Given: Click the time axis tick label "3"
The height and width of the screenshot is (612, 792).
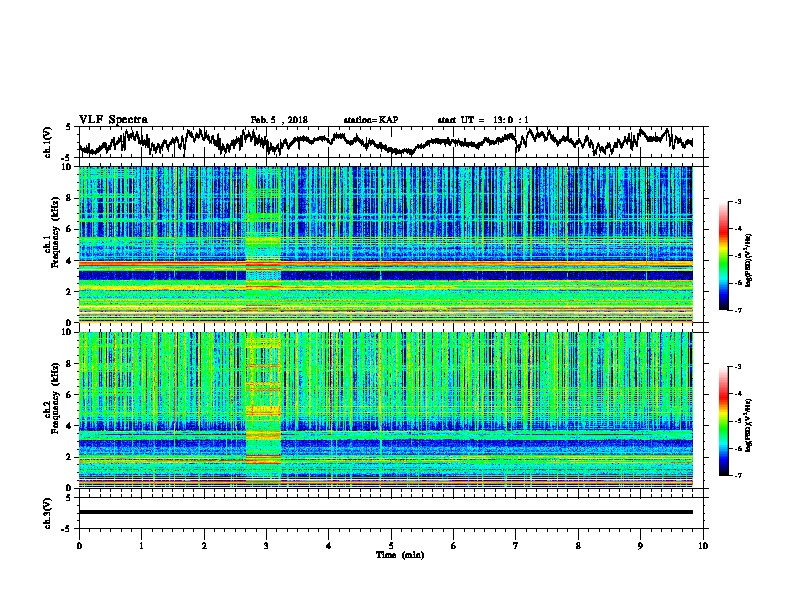Looking at the screenshot, I should tap(266, 546).
